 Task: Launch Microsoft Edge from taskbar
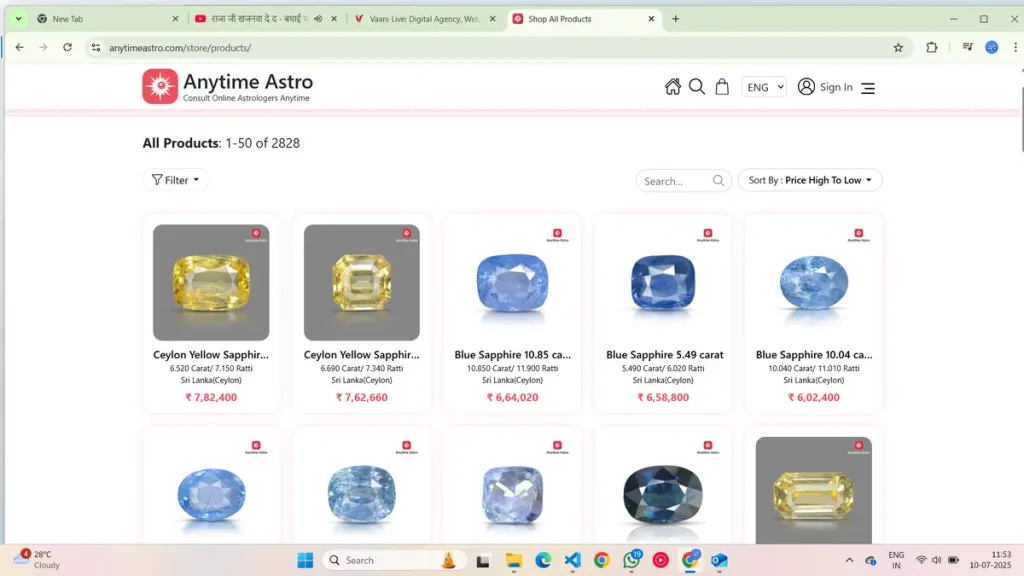click(x=543, y=560)
